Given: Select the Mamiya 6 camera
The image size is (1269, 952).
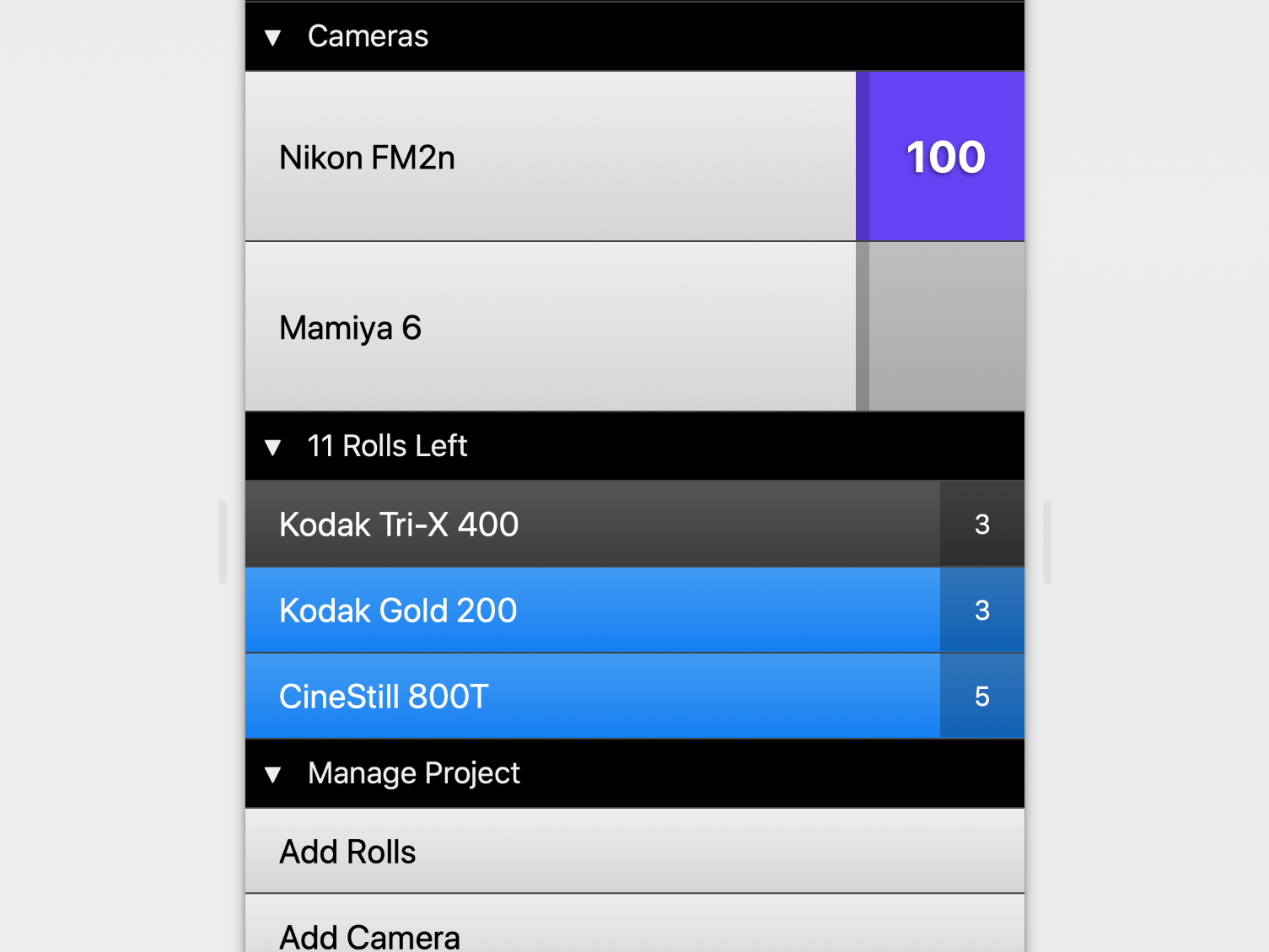Looking at the screenshot, I should click(x=550, y=327).
